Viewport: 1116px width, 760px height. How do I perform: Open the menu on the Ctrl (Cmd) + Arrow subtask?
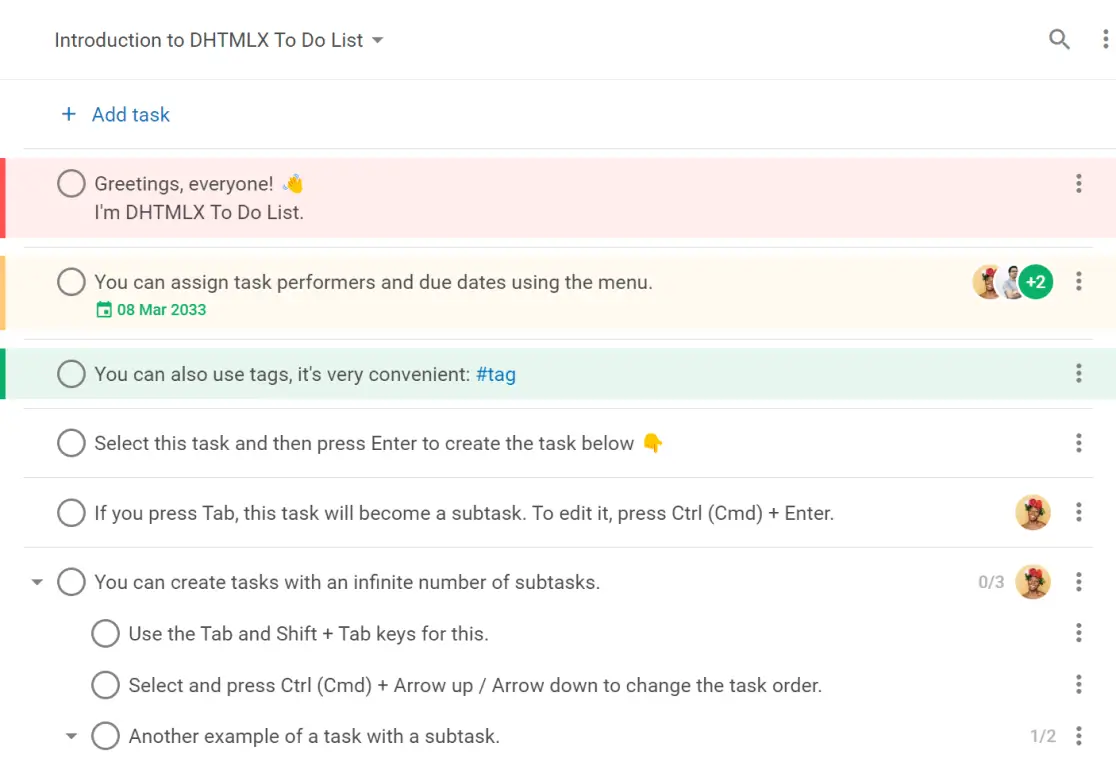(1078, 685)
